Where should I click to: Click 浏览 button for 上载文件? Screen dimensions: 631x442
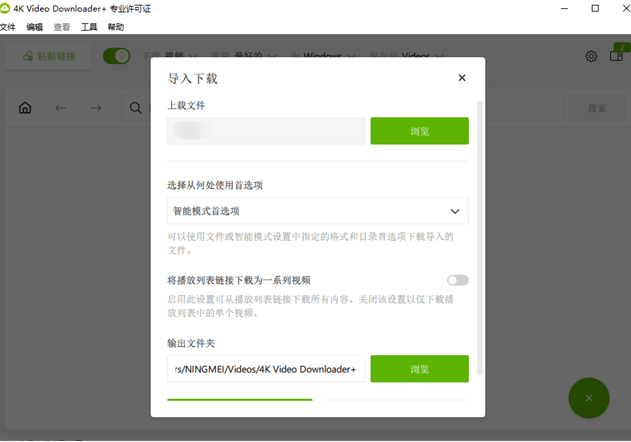(419, 131)
